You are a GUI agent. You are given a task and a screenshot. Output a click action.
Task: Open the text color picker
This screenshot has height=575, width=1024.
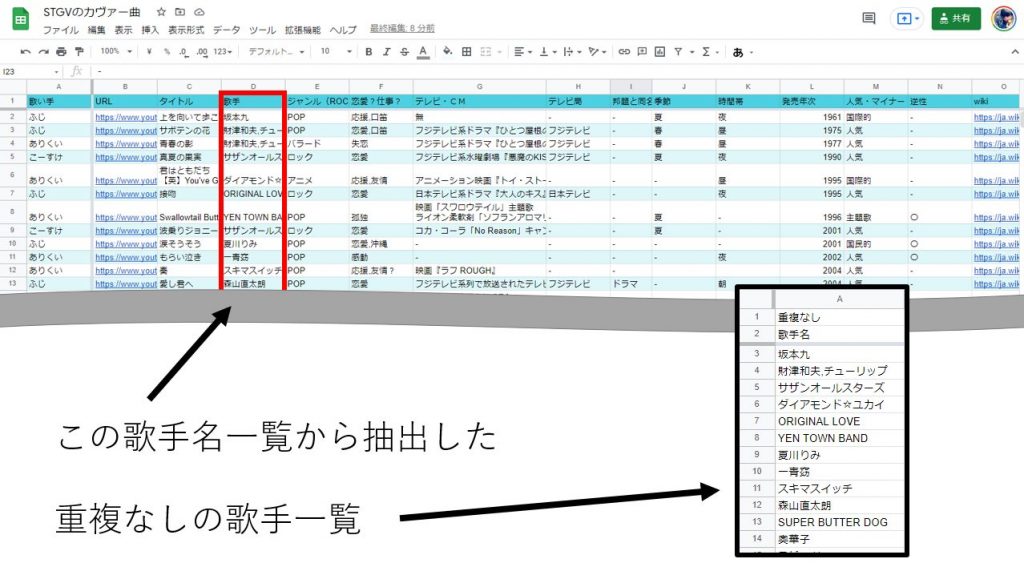pyautogui.click(x=423, y=51)
